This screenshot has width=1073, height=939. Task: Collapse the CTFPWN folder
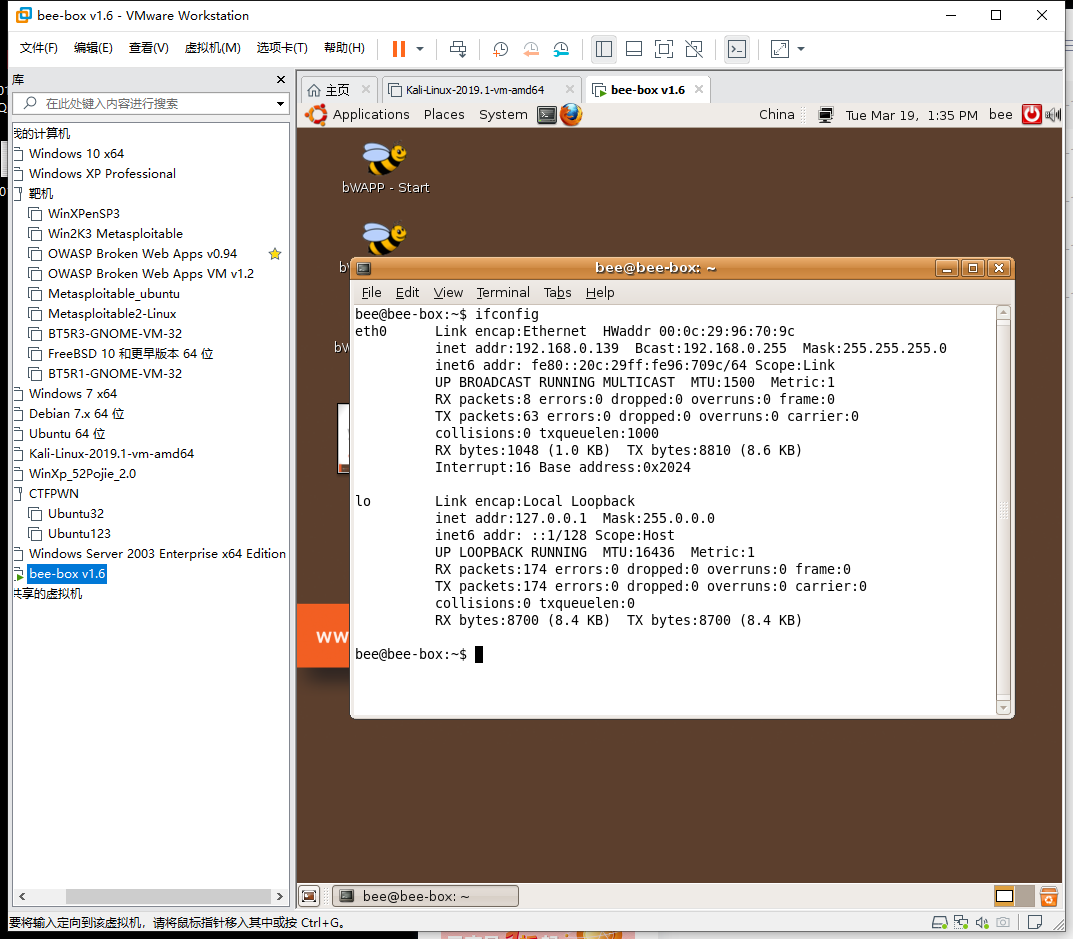[x=18, y=493]
